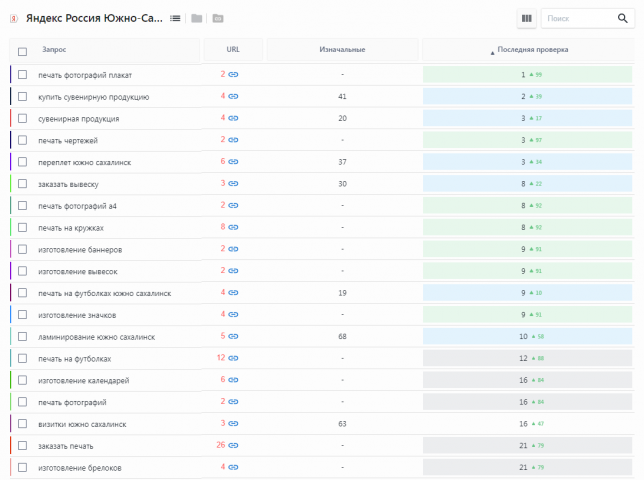Click the list view icon next to title
Viewport: 644px width, 480px height.
pos(175,18)
